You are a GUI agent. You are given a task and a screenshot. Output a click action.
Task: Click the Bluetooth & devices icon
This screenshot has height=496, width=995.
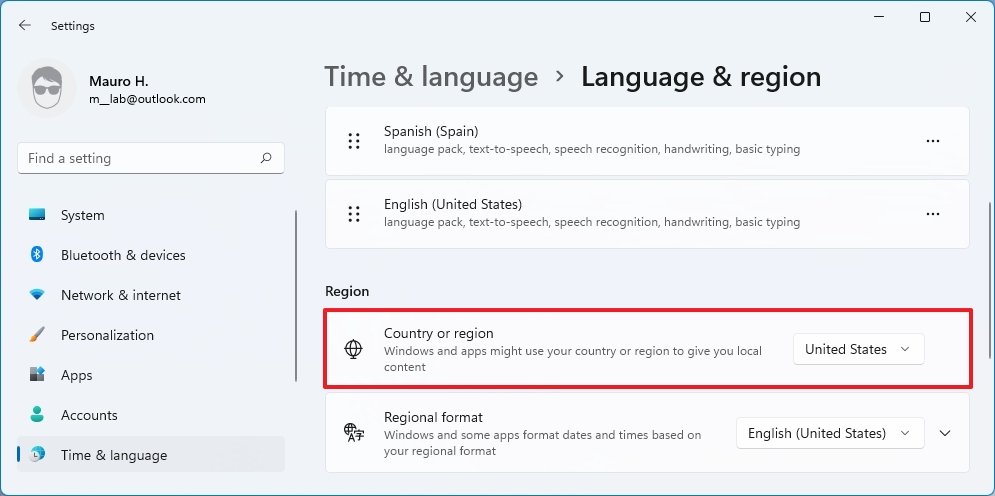pyautogui.click(x=38, y=255)
